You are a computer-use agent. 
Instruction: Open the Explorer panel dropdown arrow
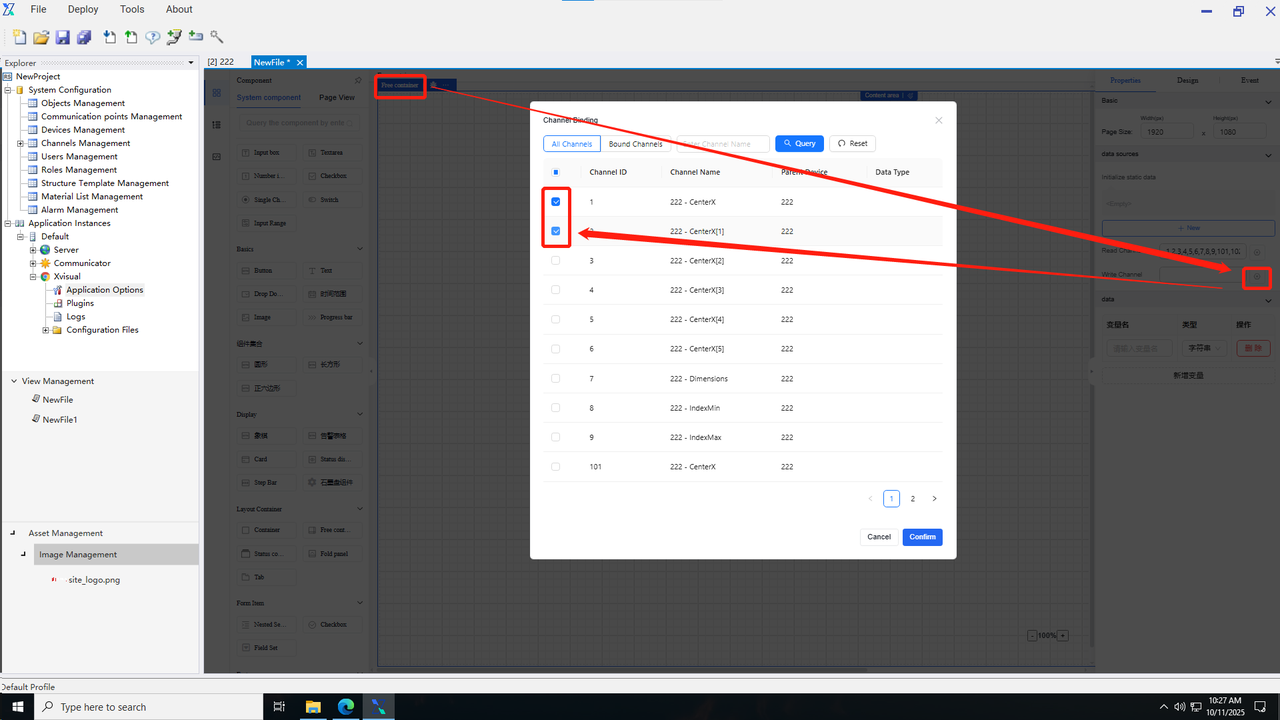pos(191,63)
